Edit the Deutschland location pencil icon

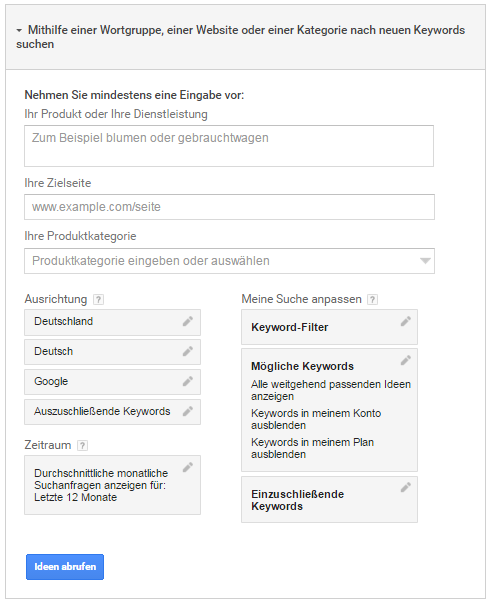point(187,321)
